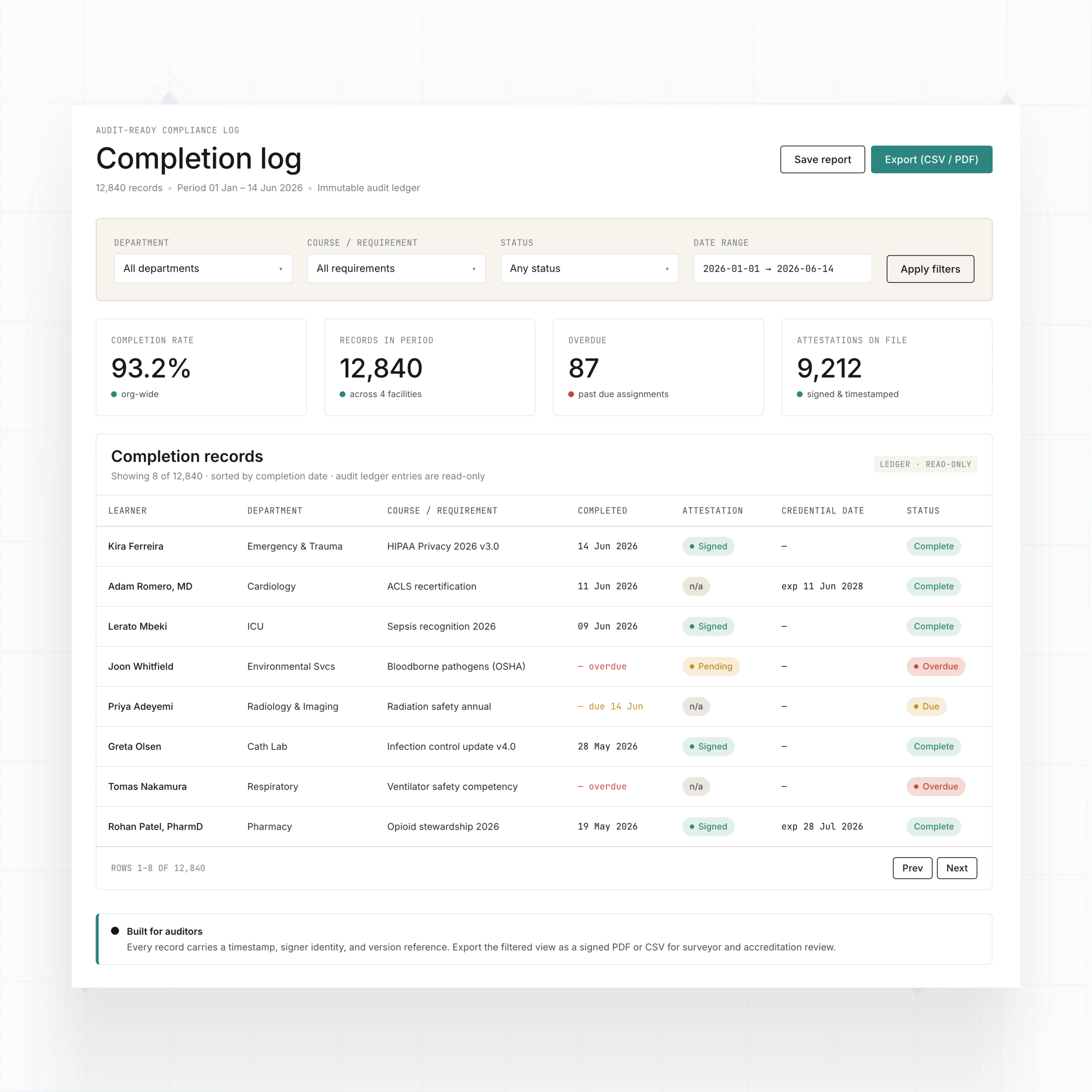Viewport: 1092px width, 1092px height.
Task: Click the HIPAA Privacy 2026 v3.0 course
Action: 443,547
